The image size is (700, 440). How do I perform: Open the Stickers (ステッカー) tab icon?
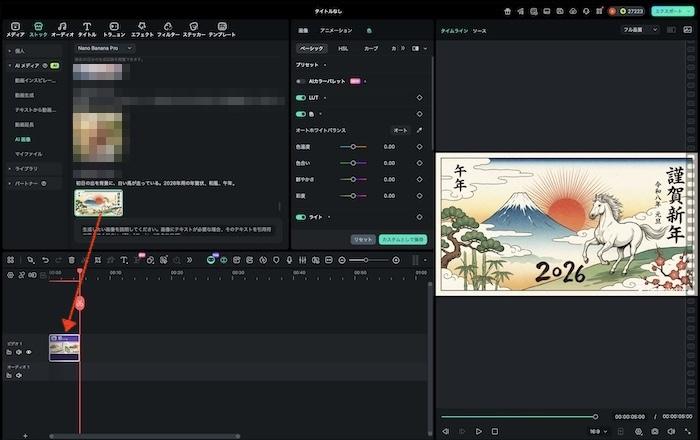193,27
